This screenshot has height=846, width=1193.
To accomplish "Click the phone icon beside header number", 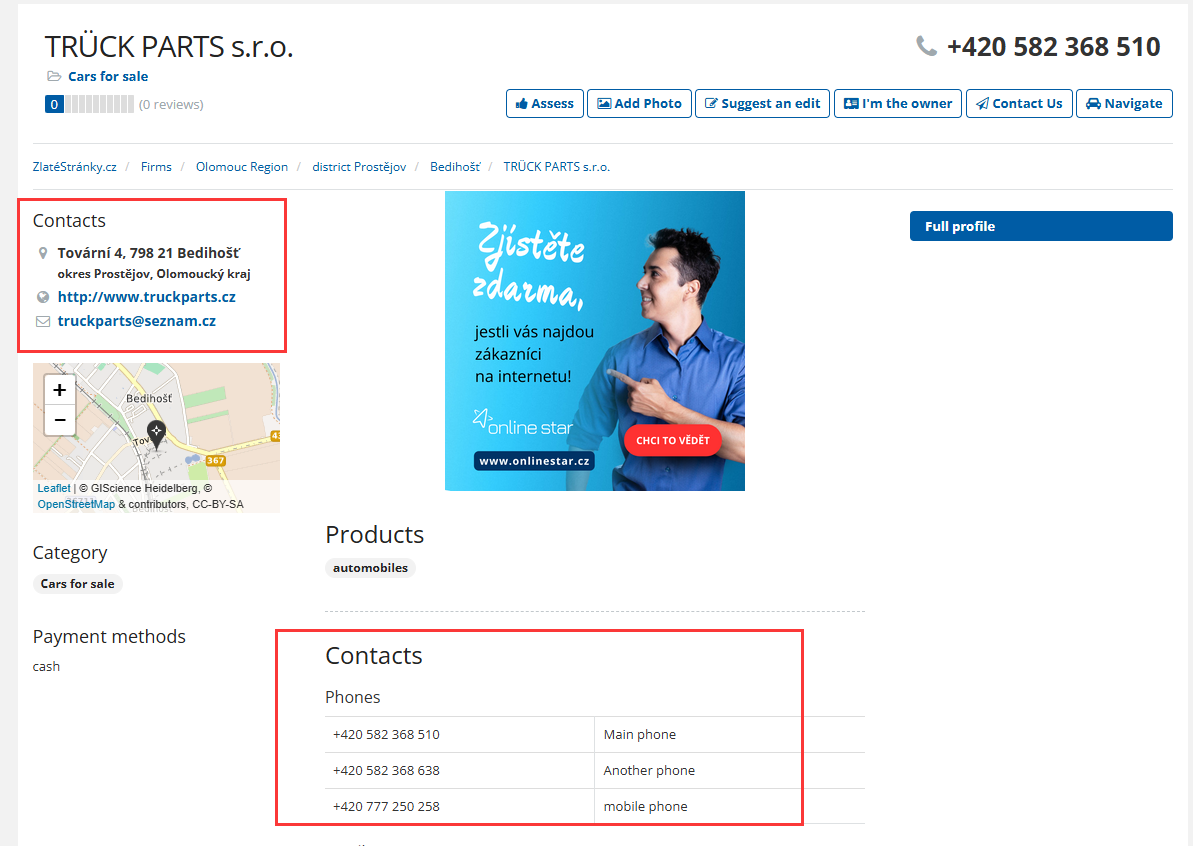I will tap(926, 46).
